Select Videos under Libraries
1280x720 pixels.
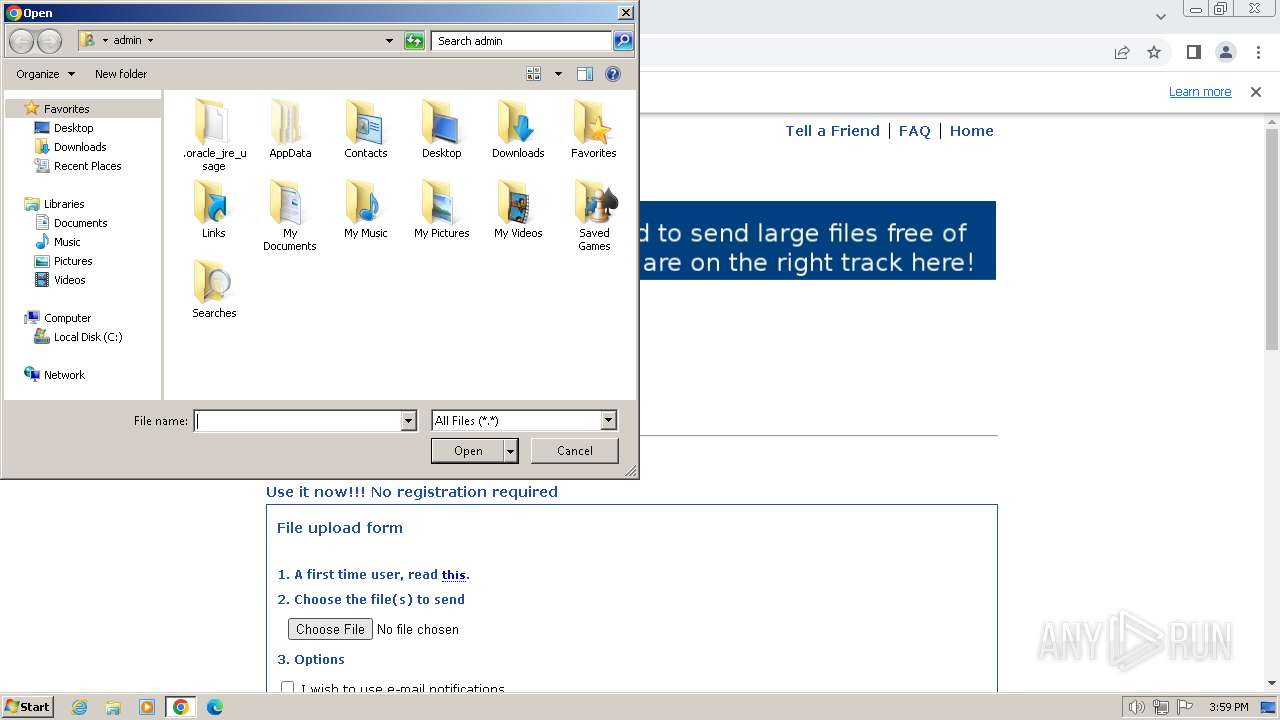(x=69, y=280)
